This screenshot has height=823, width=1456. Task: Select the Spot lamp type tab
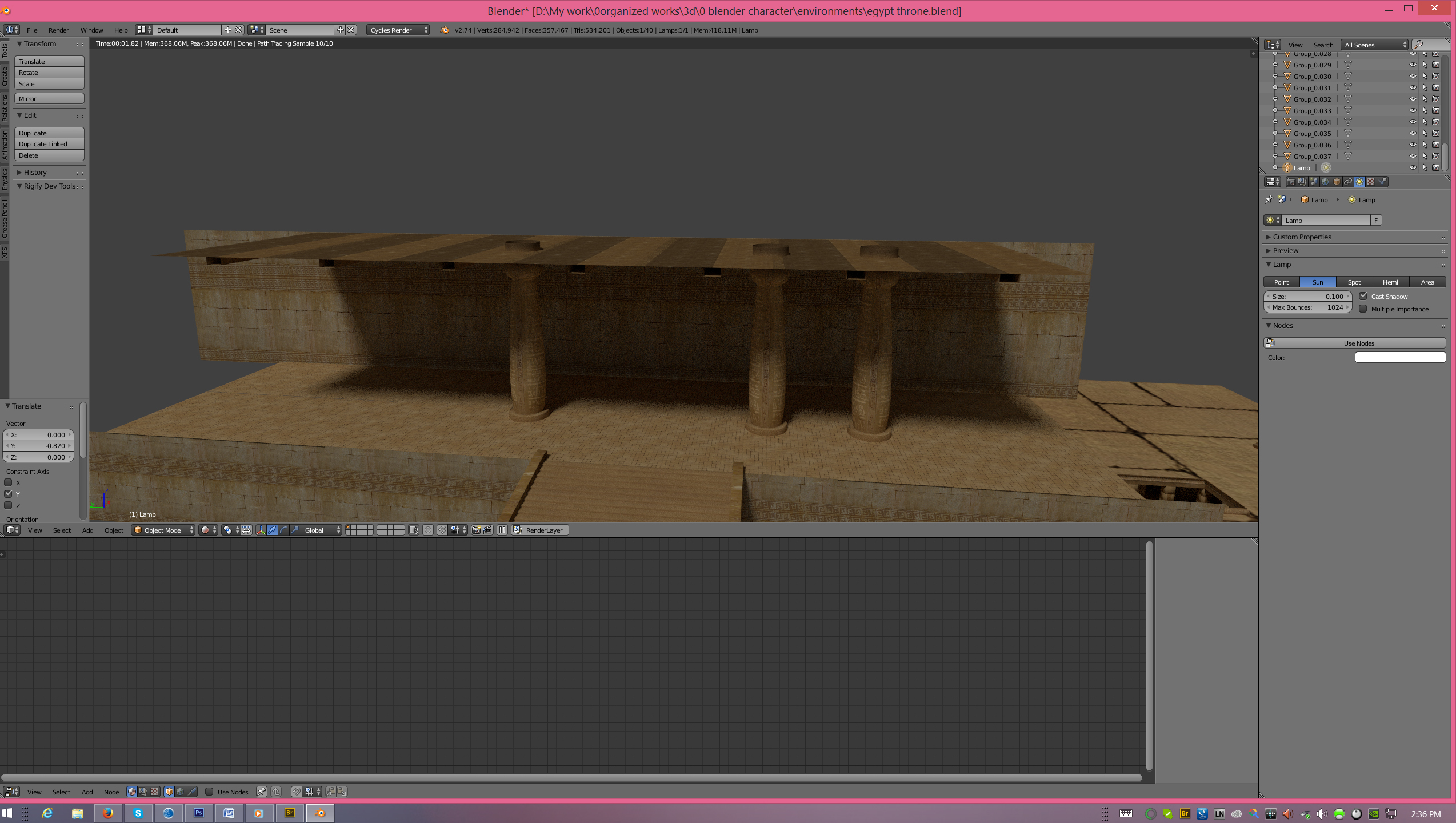coord(1354,282)
